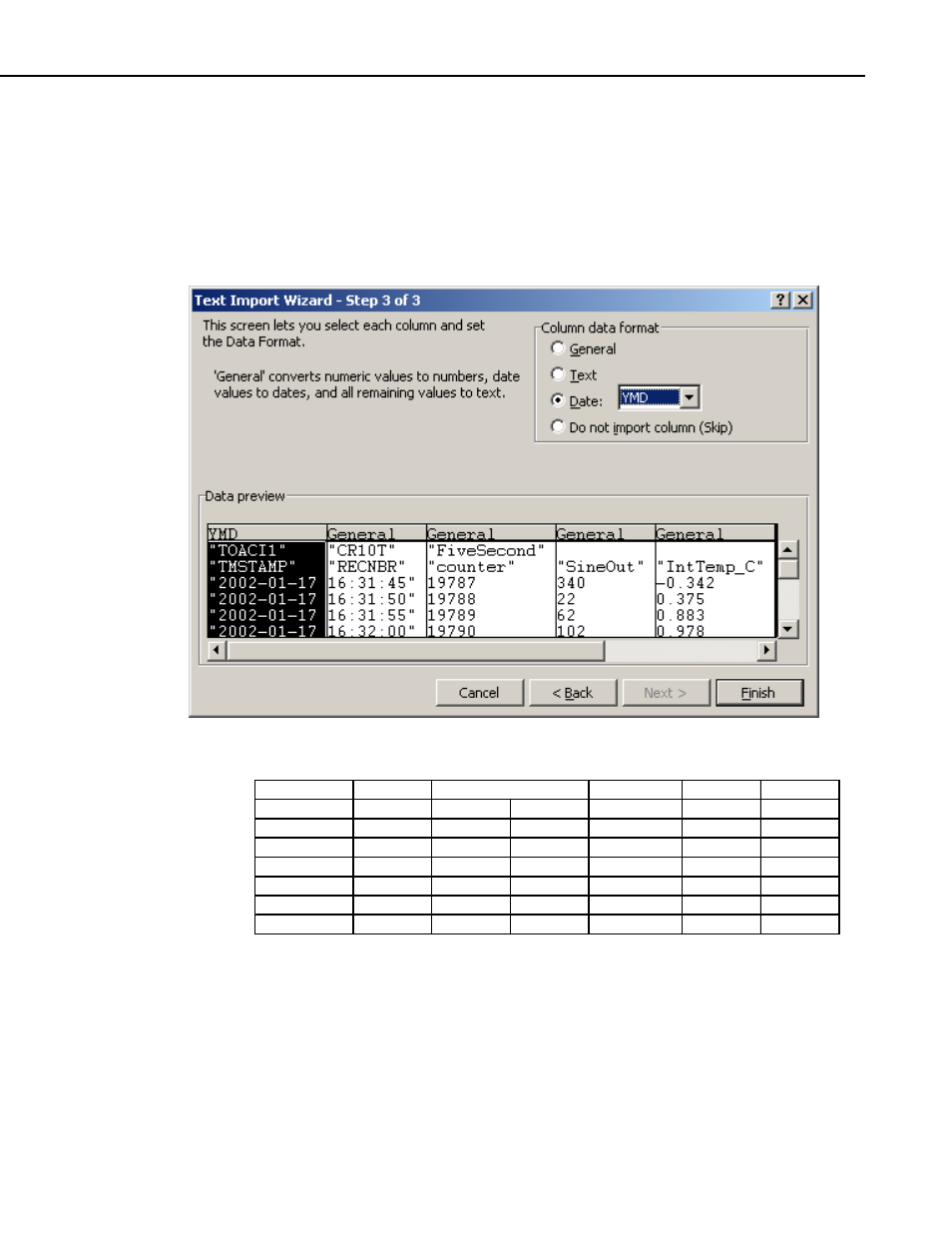Image resolution: width=952 pixels, height=1233 pixels.
Task: Click the Cancel button
Action: [x=479, y=693]
